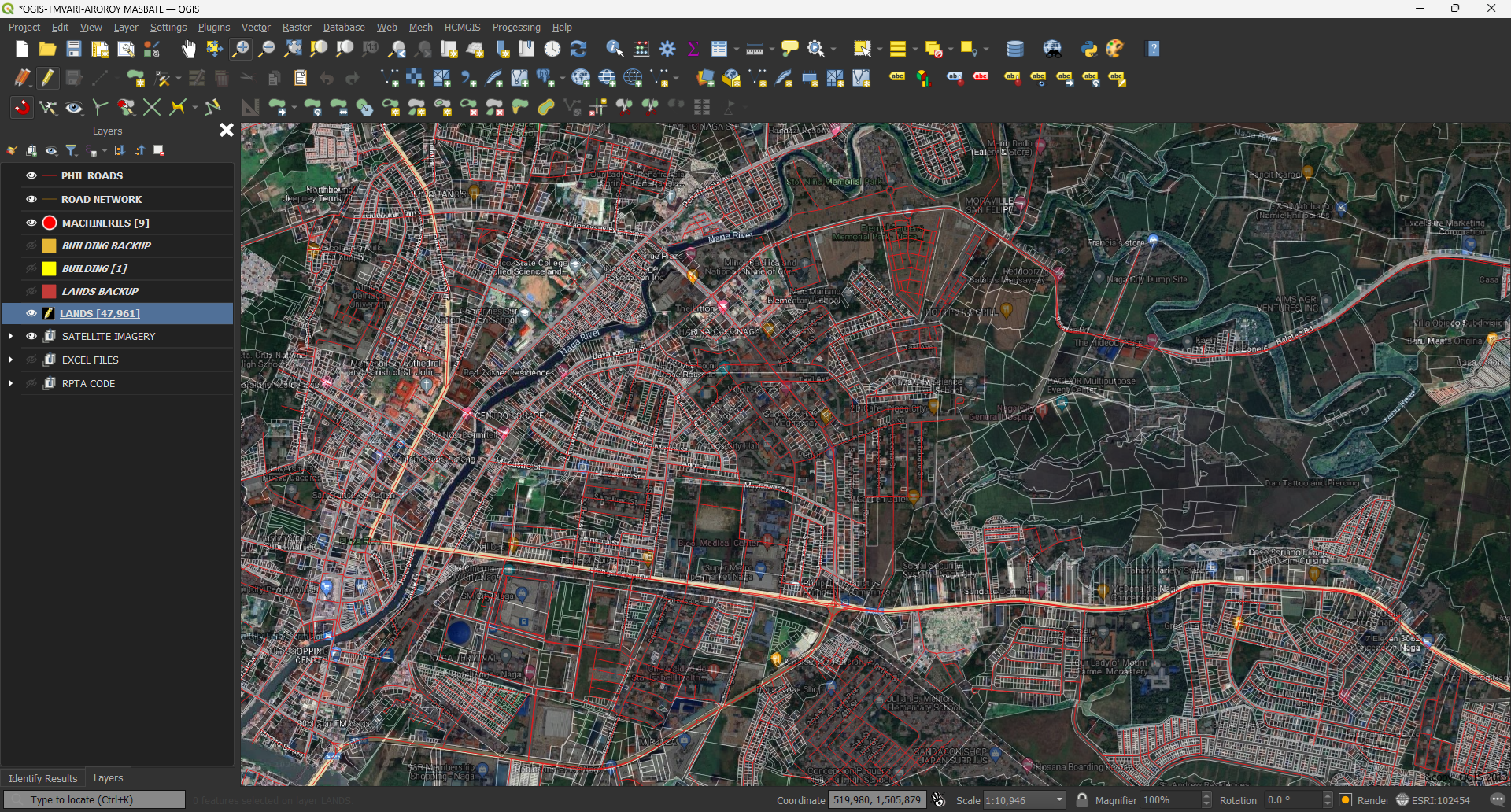Click the Zoom Full extent icon

pos(293,49)
